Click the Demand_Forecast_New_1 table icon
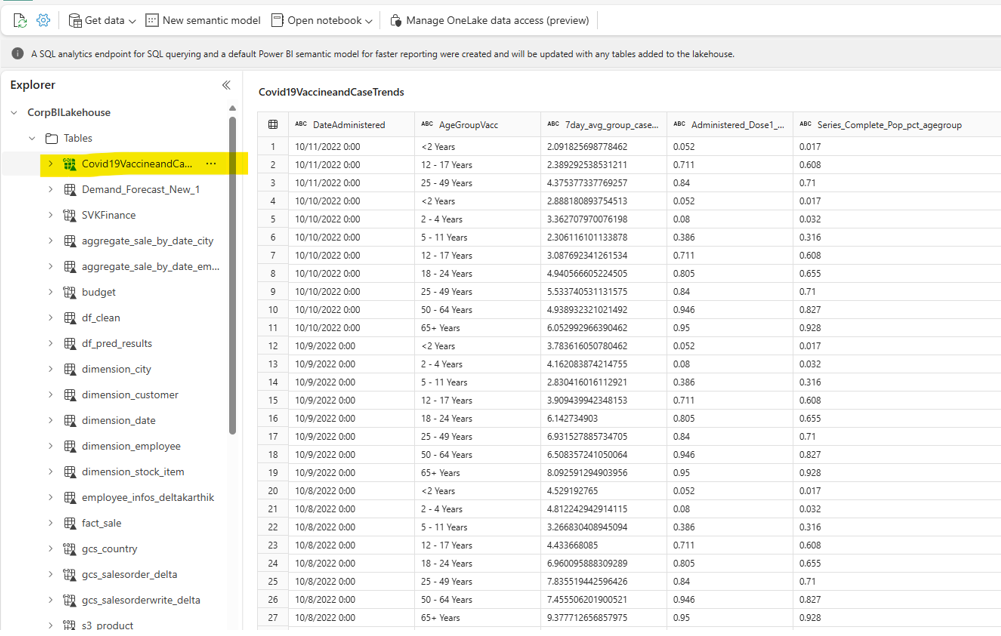Image resolution: width=1001 pixels, height=636 pixels. tap(70, 190)
